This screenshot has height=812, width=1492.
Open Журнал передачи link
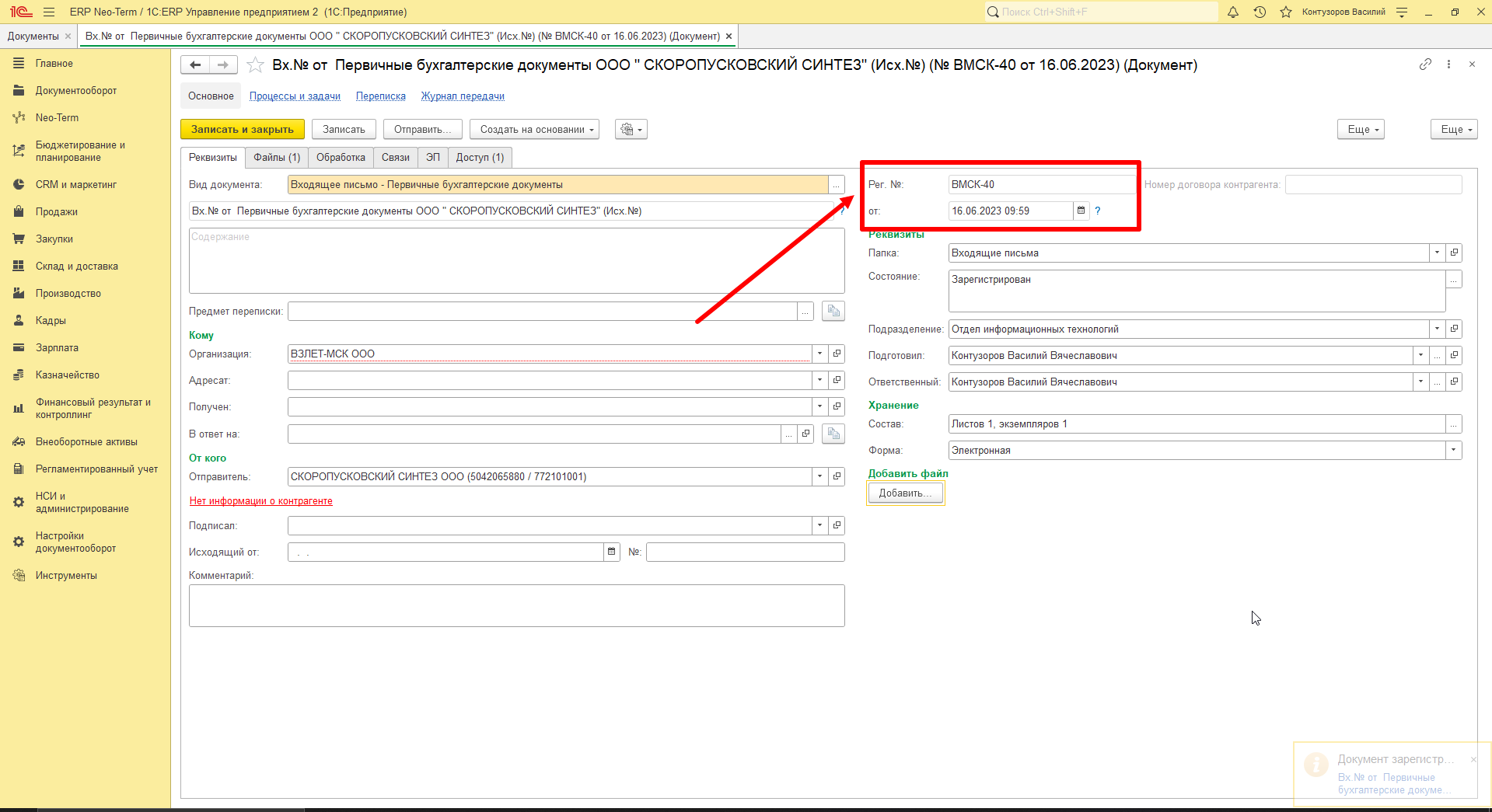463,96
